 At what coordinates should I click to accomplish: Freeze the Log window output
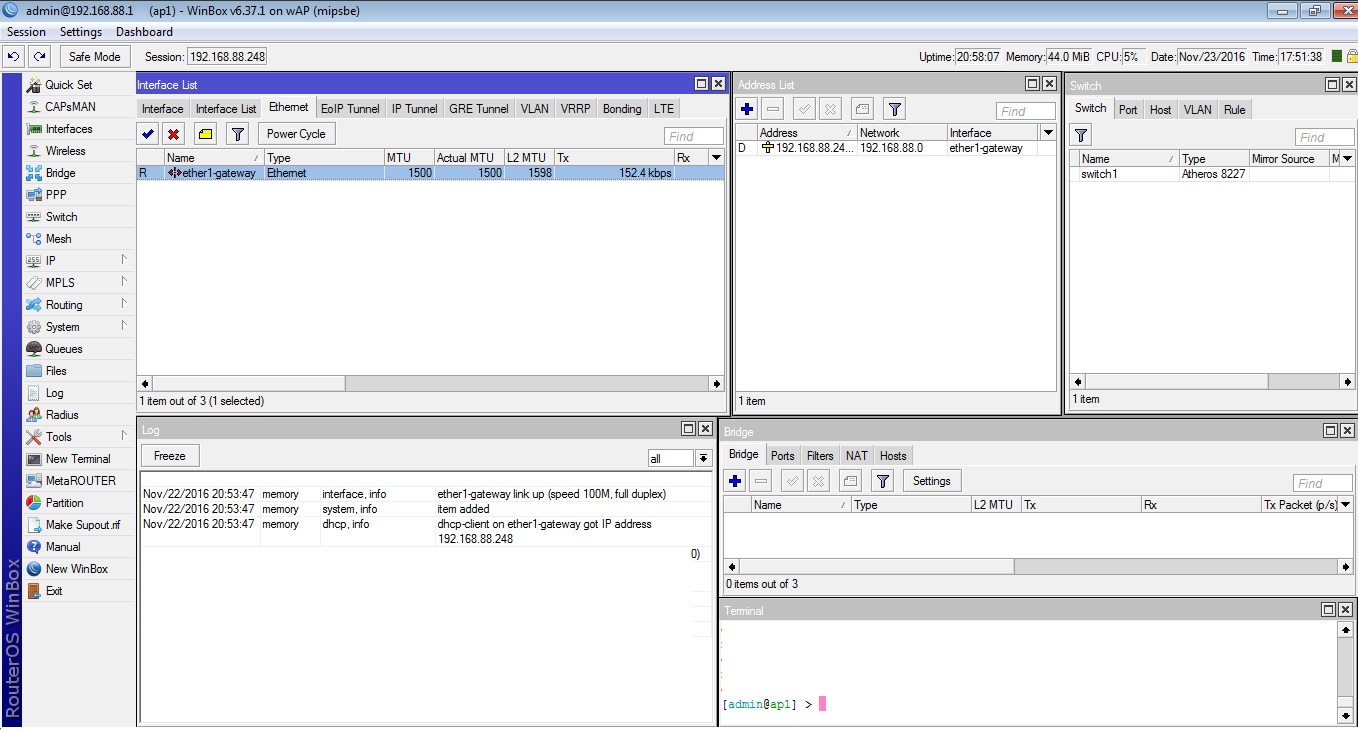[x=170, y=456]
